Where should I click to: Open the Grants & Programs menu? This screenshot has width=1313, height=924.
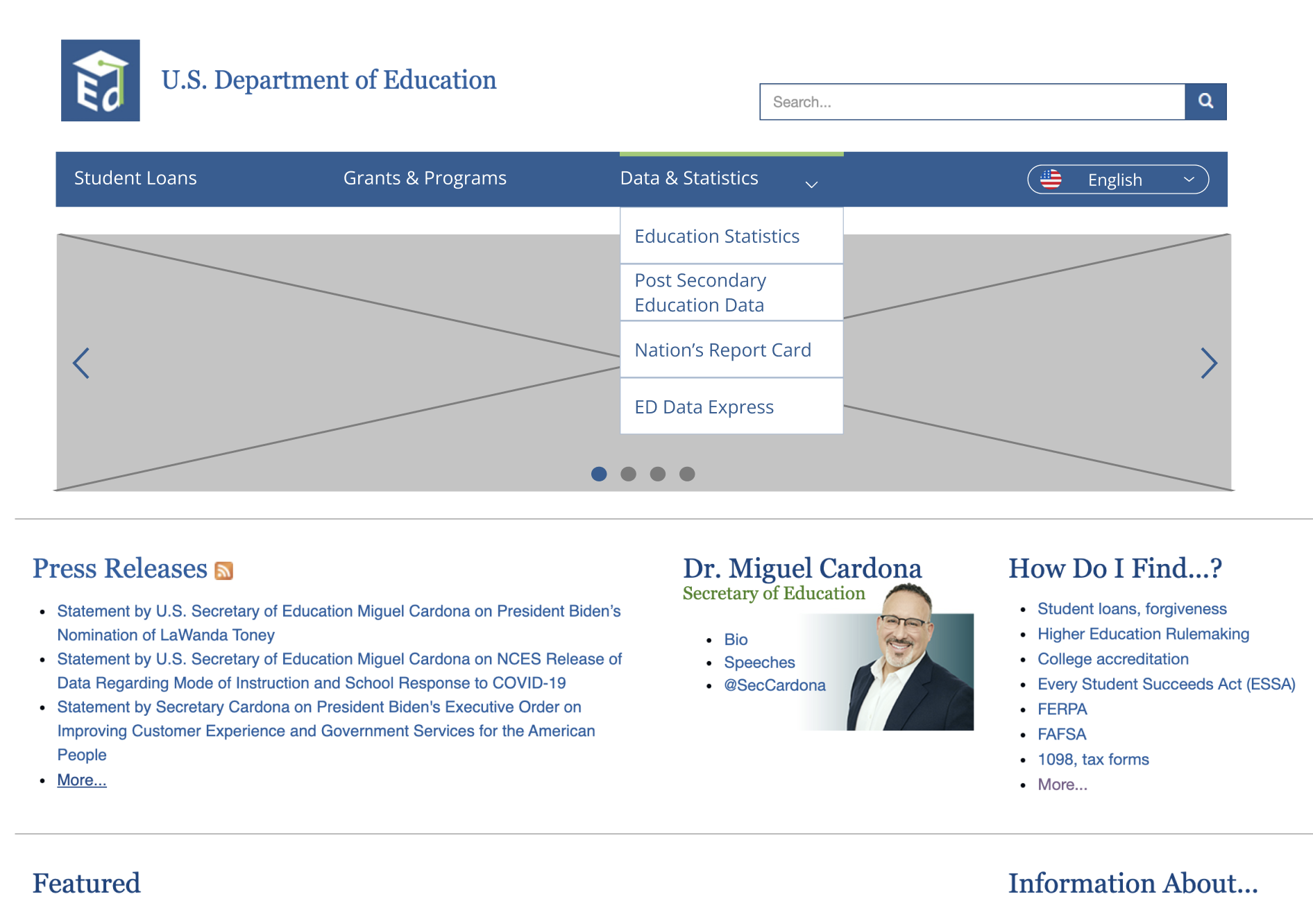pyautogui.click(x=425, y=178)
